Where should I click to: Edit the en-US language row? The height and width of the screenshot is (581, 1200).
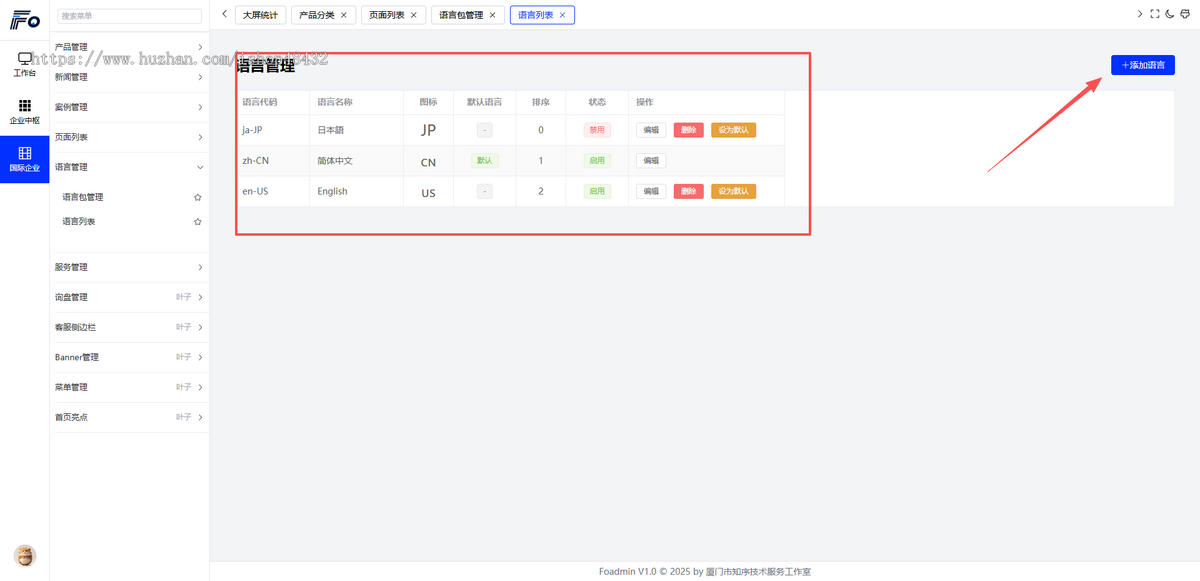[651, 191]
